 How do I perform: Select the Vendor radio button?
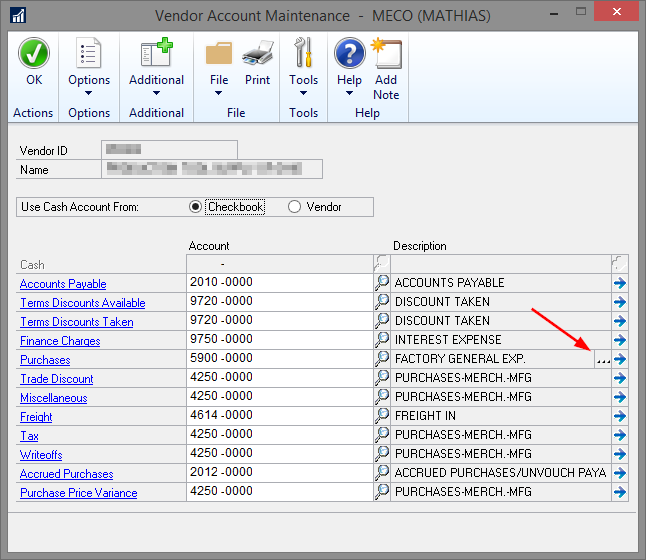click(294, 207)
